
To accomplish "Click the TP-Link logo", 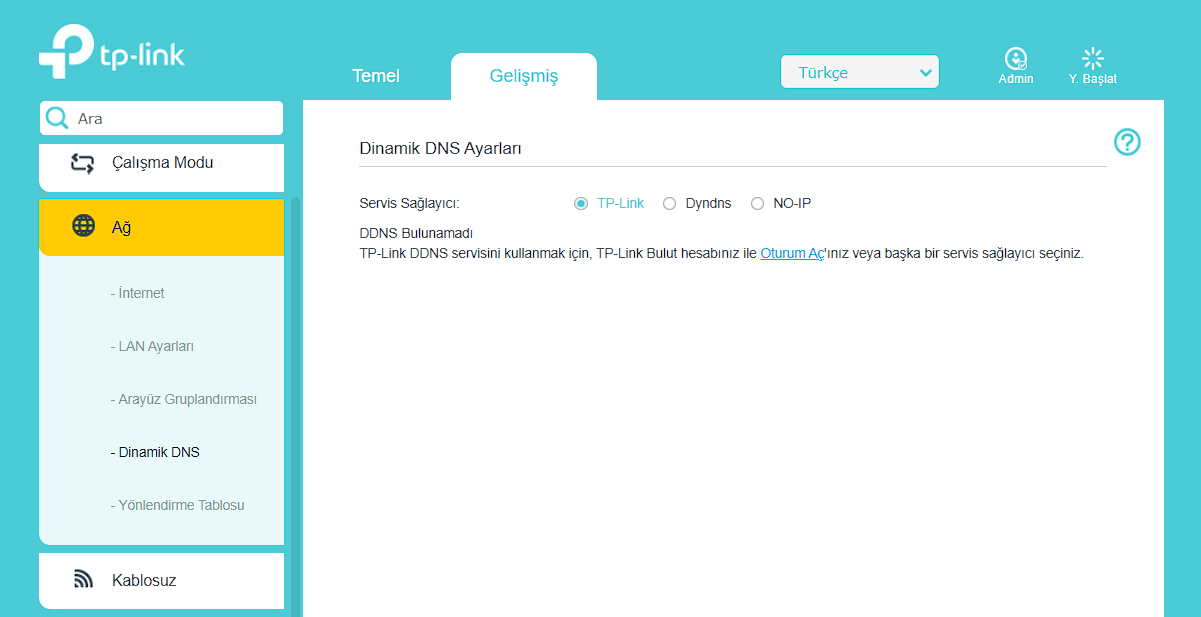I will (112, 52).
